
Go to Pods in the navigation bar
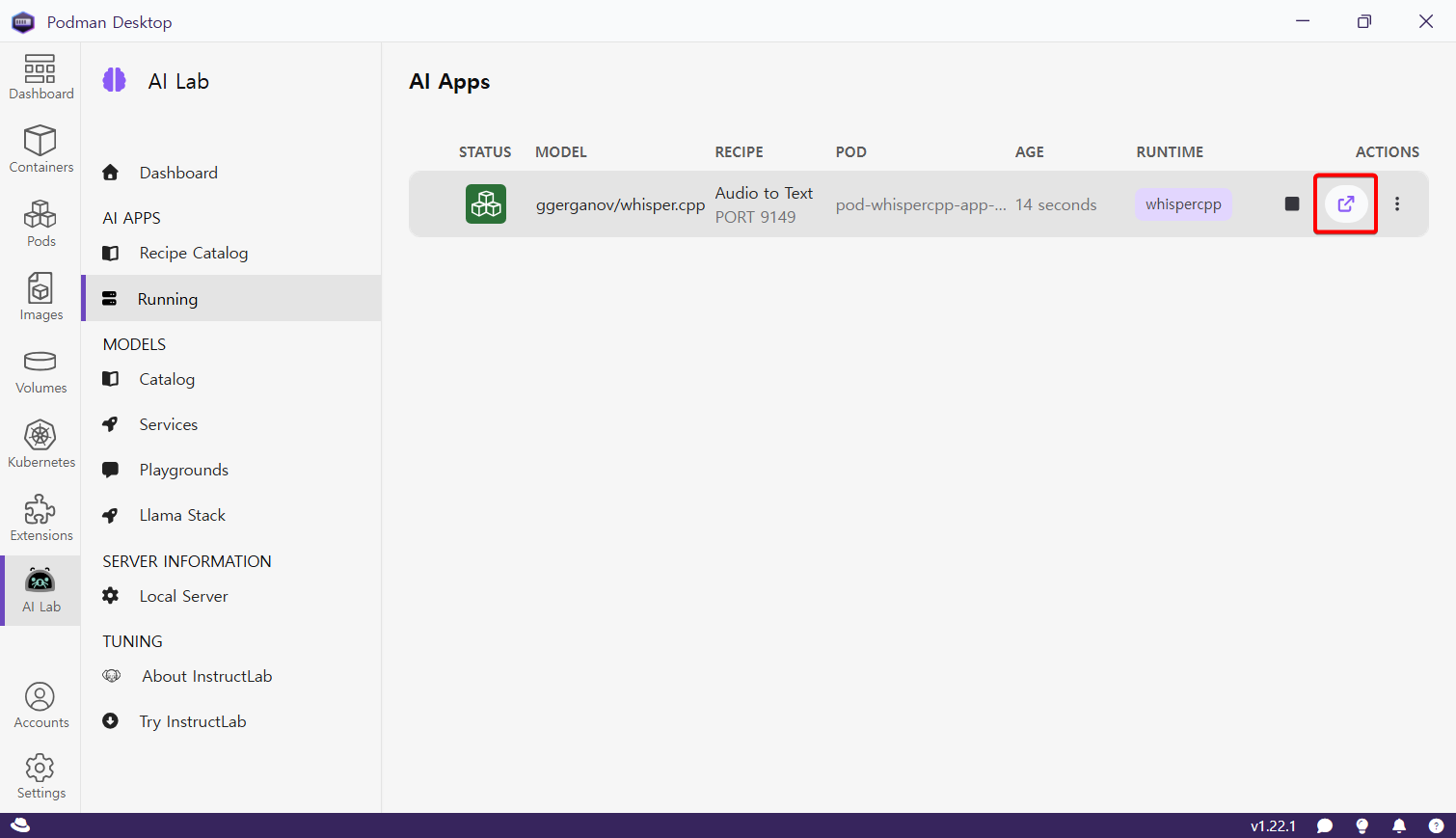coord(40,223)
